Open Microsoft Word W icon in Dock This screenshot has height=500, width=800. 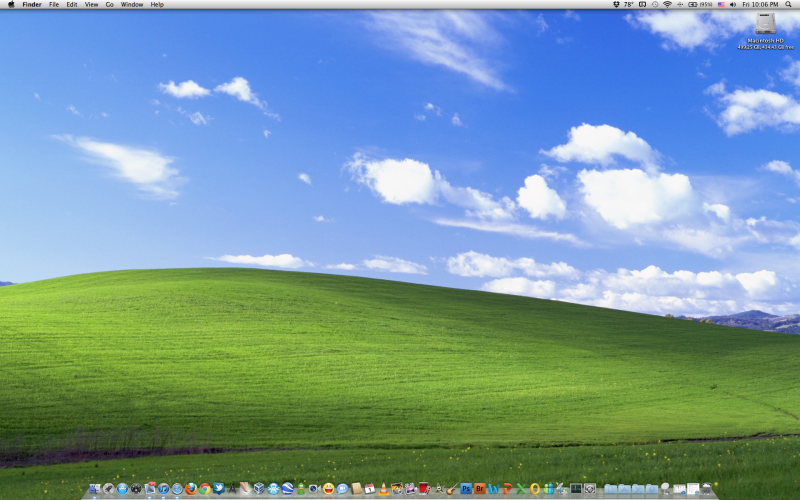pyautogui.click(x=493, y=488)
